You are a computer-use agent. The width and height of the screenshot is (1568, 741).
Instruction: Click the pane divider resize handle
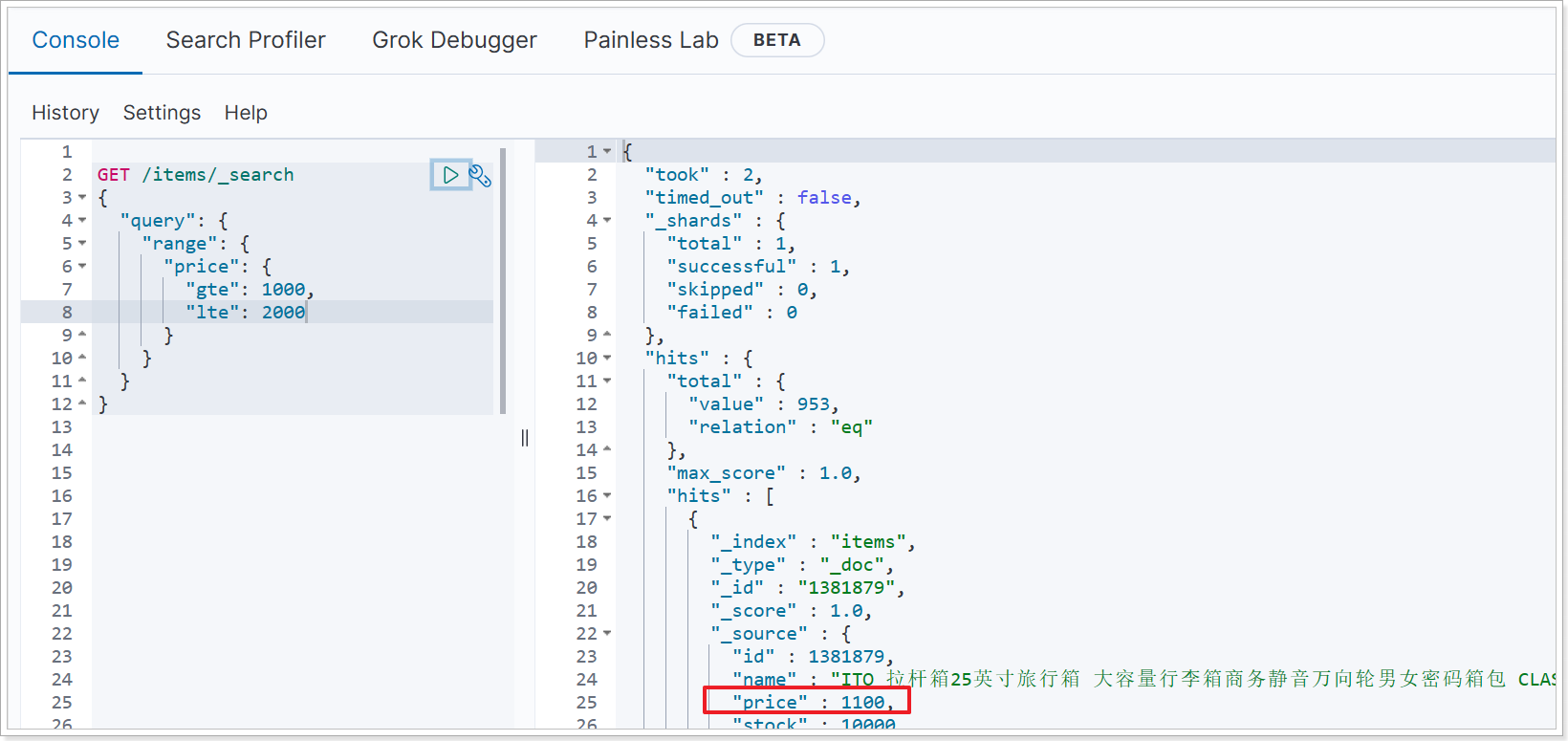tap(525, 438)
